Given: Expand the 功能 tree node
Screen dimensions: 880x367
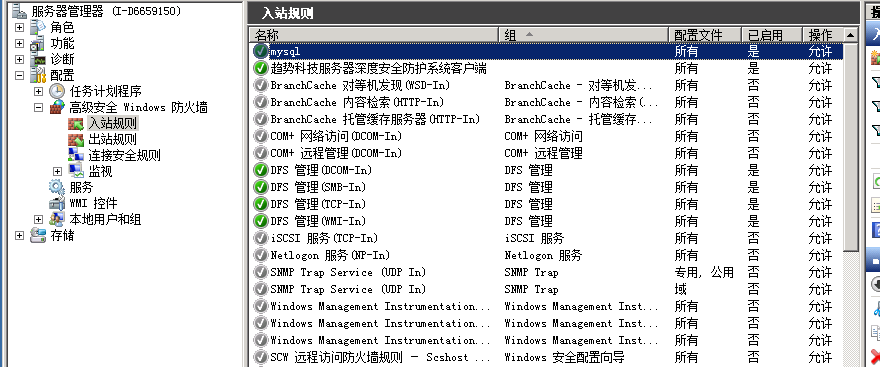Looking at the screenshot, I should 20,43.
